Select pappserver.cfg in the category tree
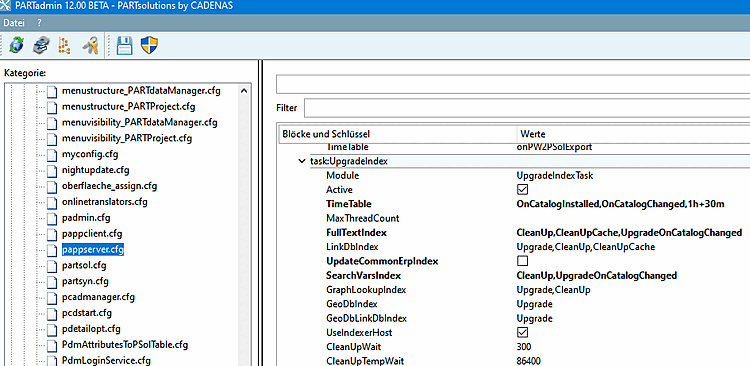750x366 pixels. (93, 250)
